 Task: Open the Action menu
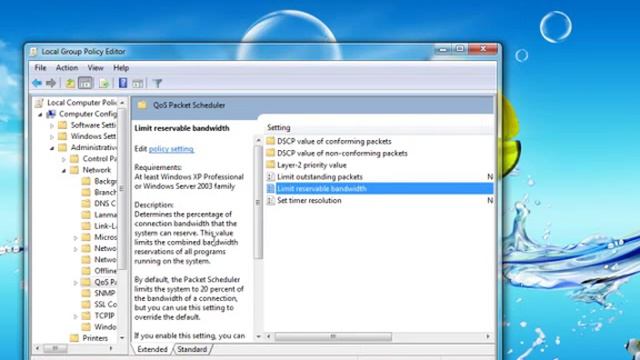click(67, 68)
